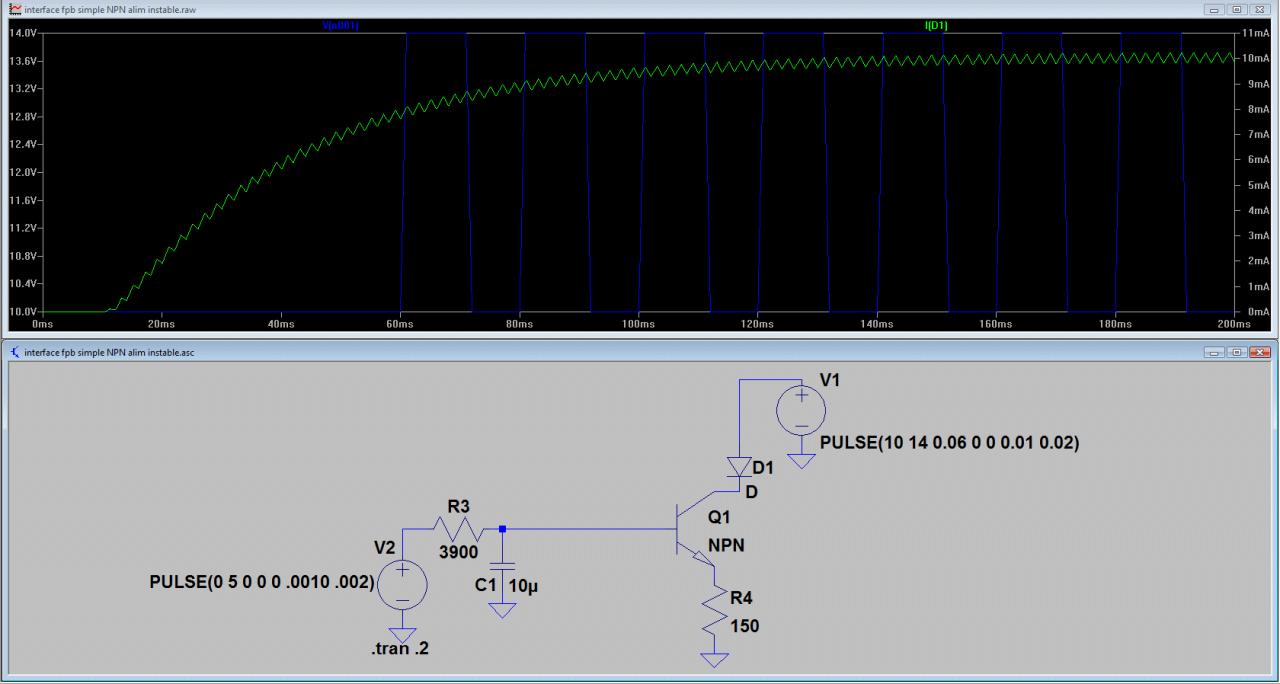1280x684 pixels.
Task: Click the D1 reference label
Action: [x=764, y=467]
